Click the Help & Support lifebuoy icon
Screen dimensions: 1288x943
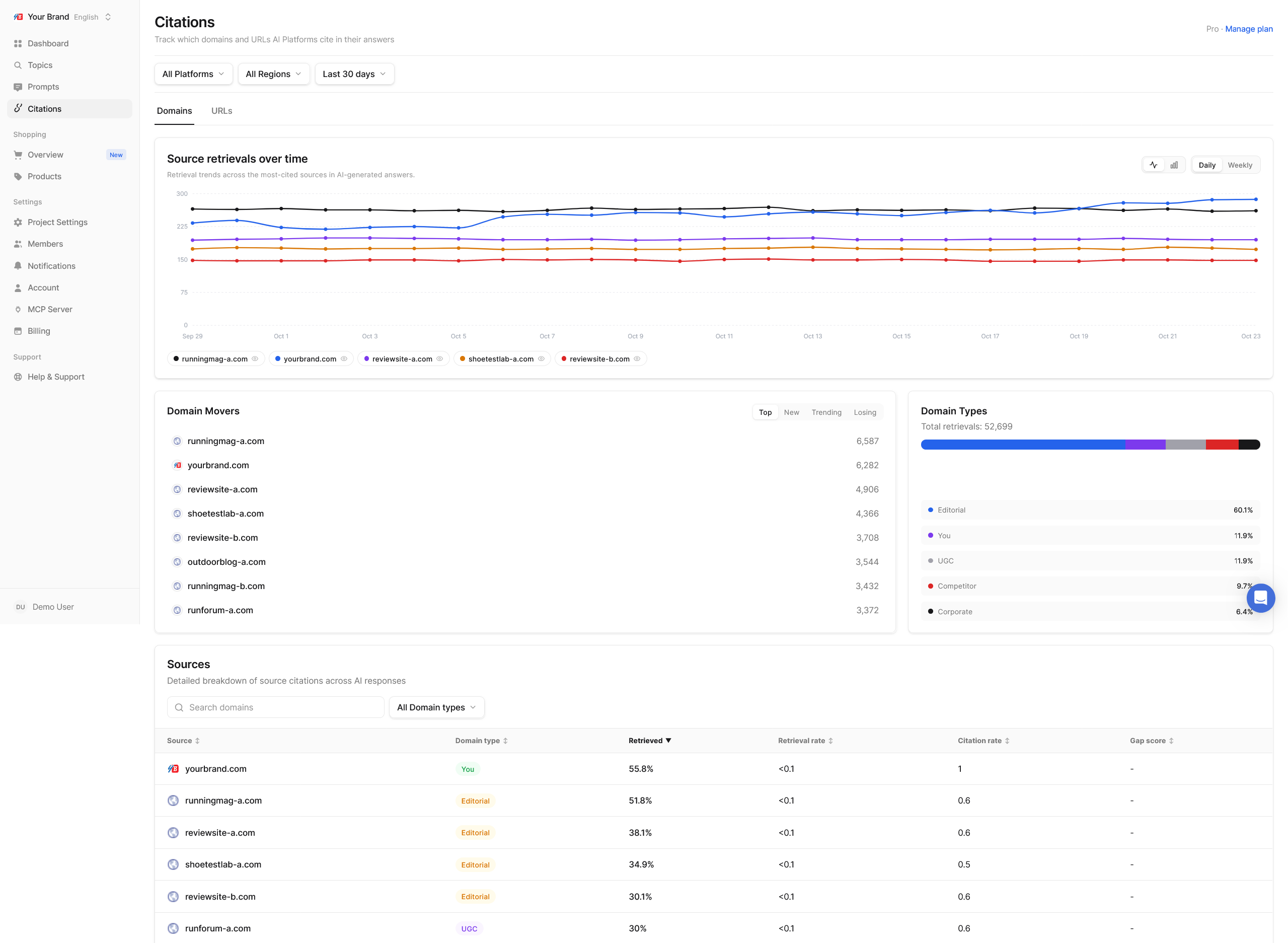click(18, 377)
